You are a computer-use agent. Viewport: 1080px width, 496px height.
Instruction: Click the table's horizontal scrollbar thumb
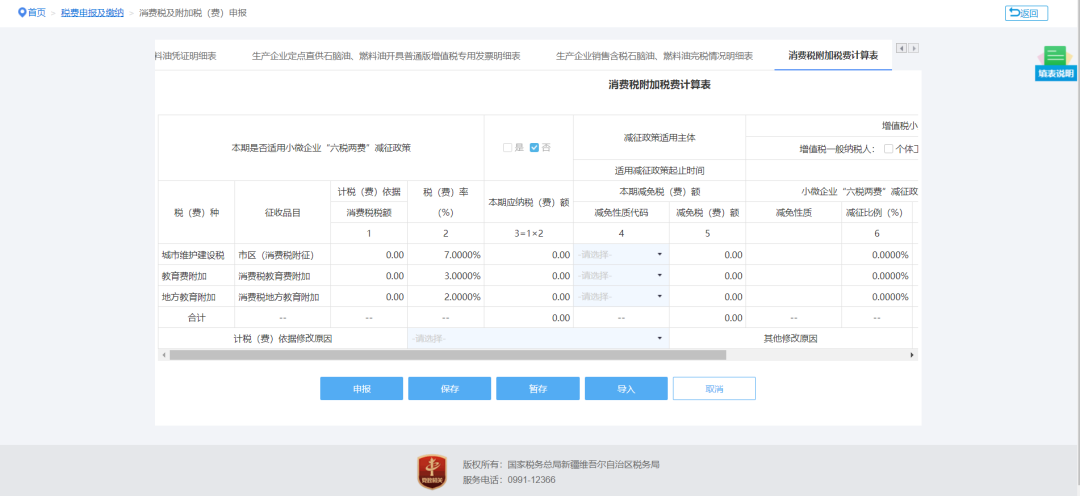pos(447,355)
